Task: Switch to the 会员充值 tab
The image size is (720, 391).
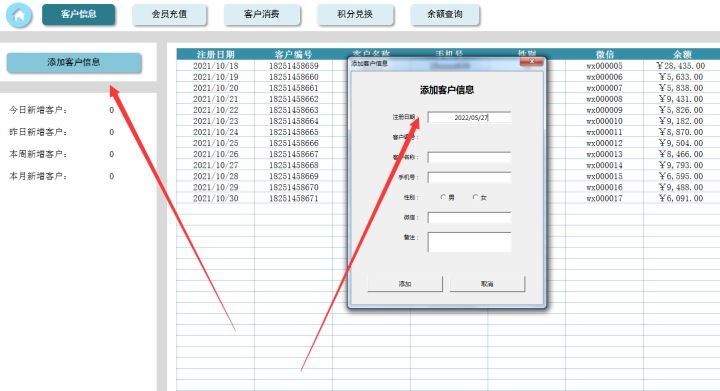Action: pos(169,14)
